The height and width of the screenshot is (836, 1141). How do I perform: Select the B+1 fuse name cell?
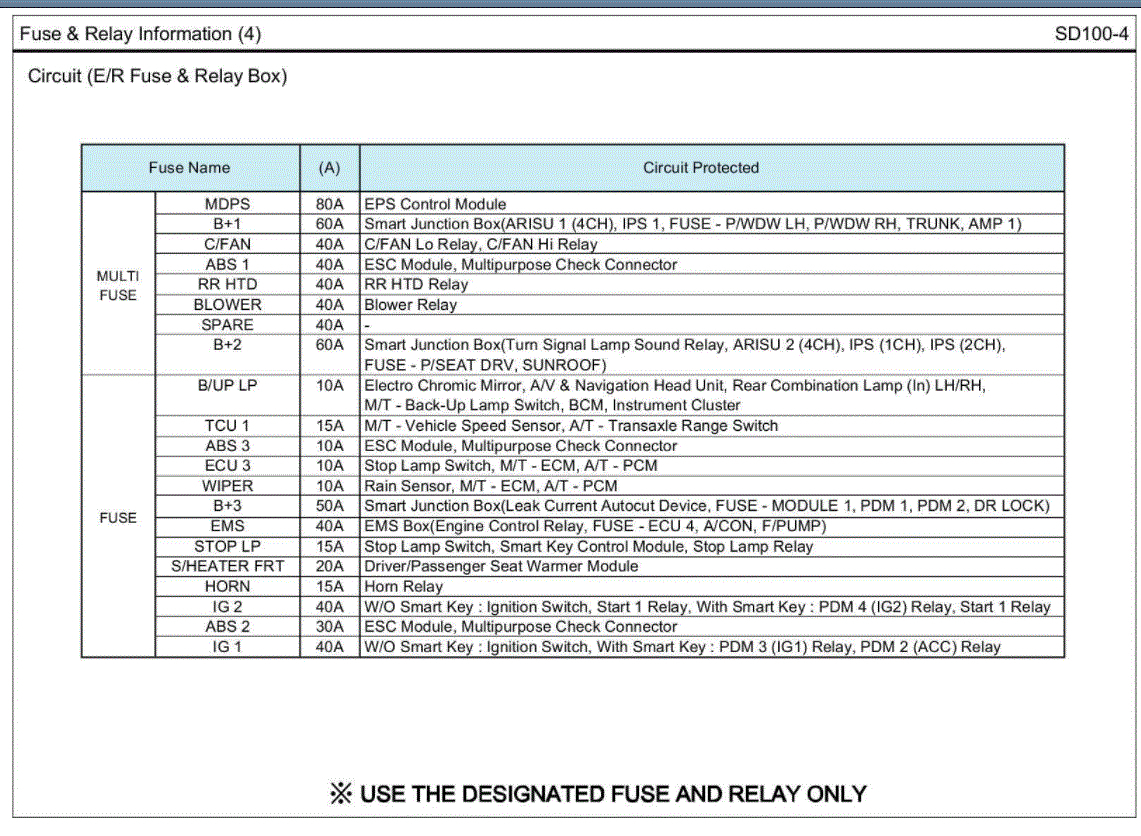(x=227, y=224)
